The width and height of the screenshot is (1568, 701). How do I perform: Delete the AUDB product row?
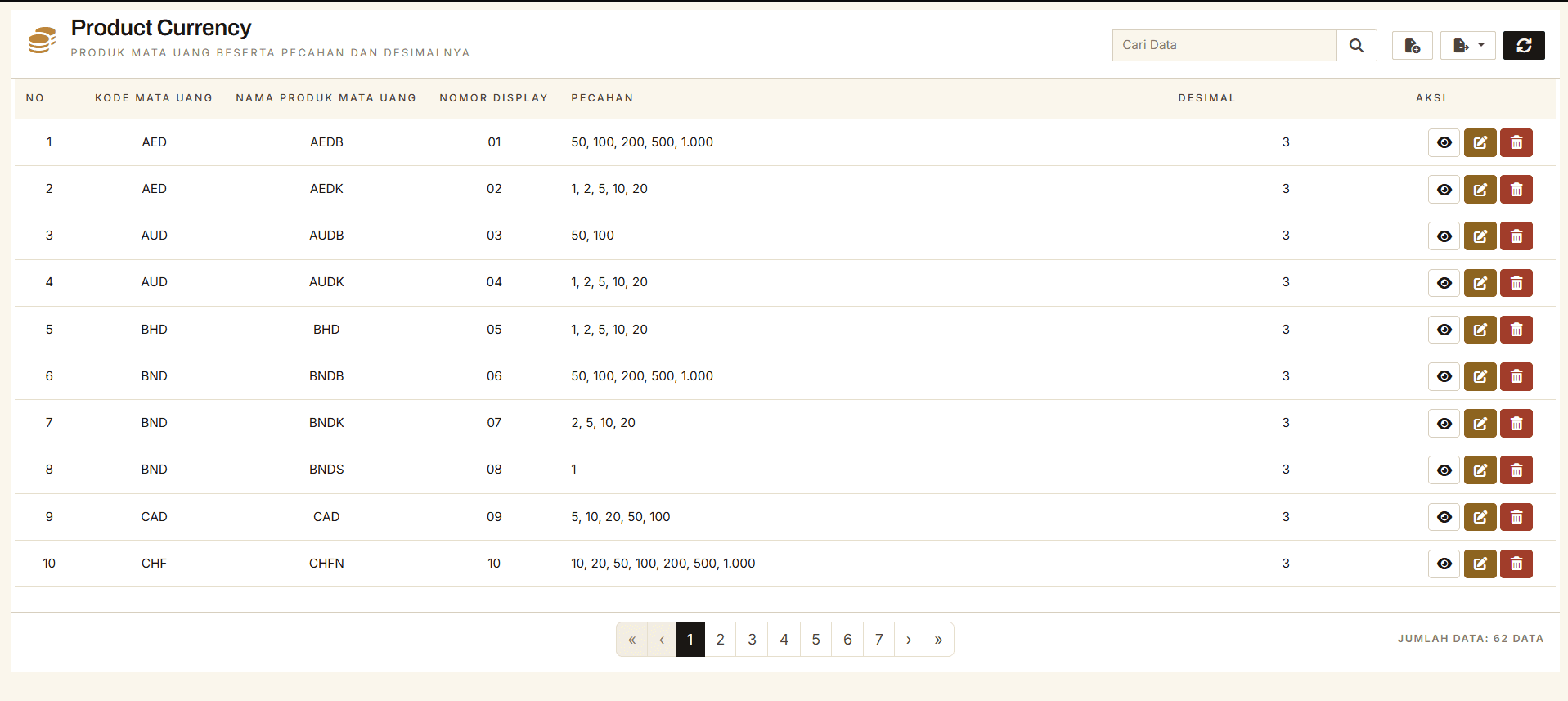[x=1516, y=236]
